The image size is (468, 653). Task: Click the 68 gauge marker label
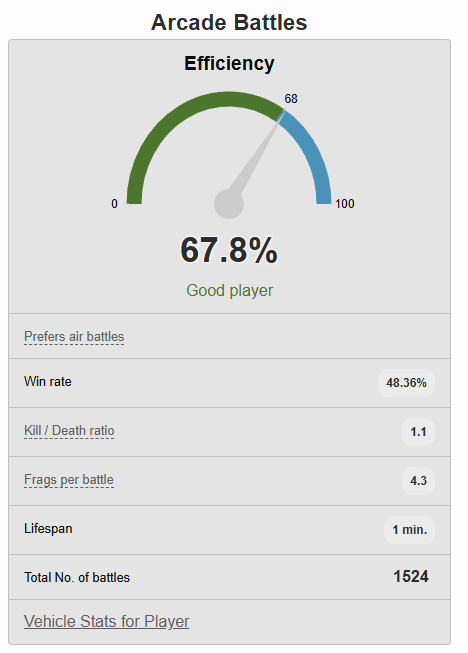point(291,99)
